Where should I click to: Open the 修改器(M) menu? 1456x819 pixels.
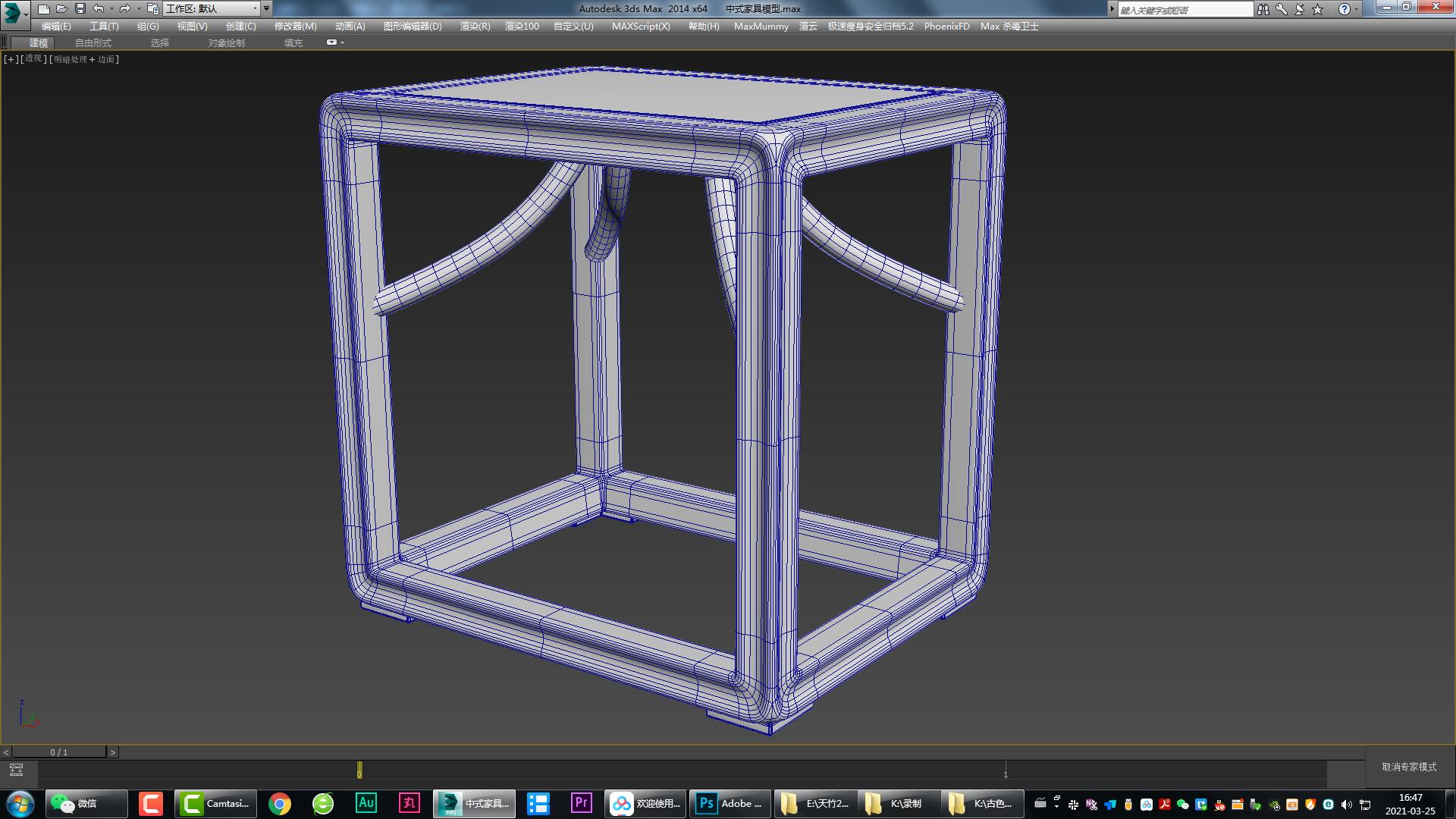295,27
